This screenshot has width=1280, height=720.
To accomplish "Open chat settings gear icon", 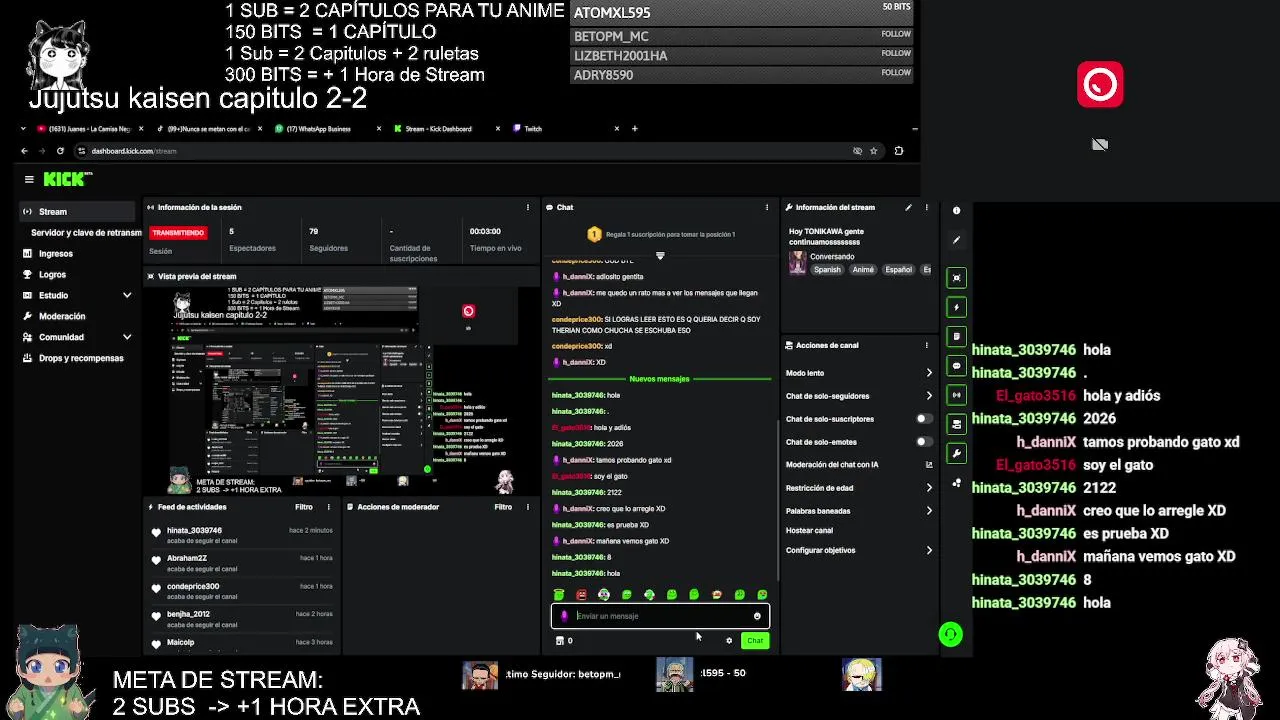I will pyautogui.click(x=729, y=641).
